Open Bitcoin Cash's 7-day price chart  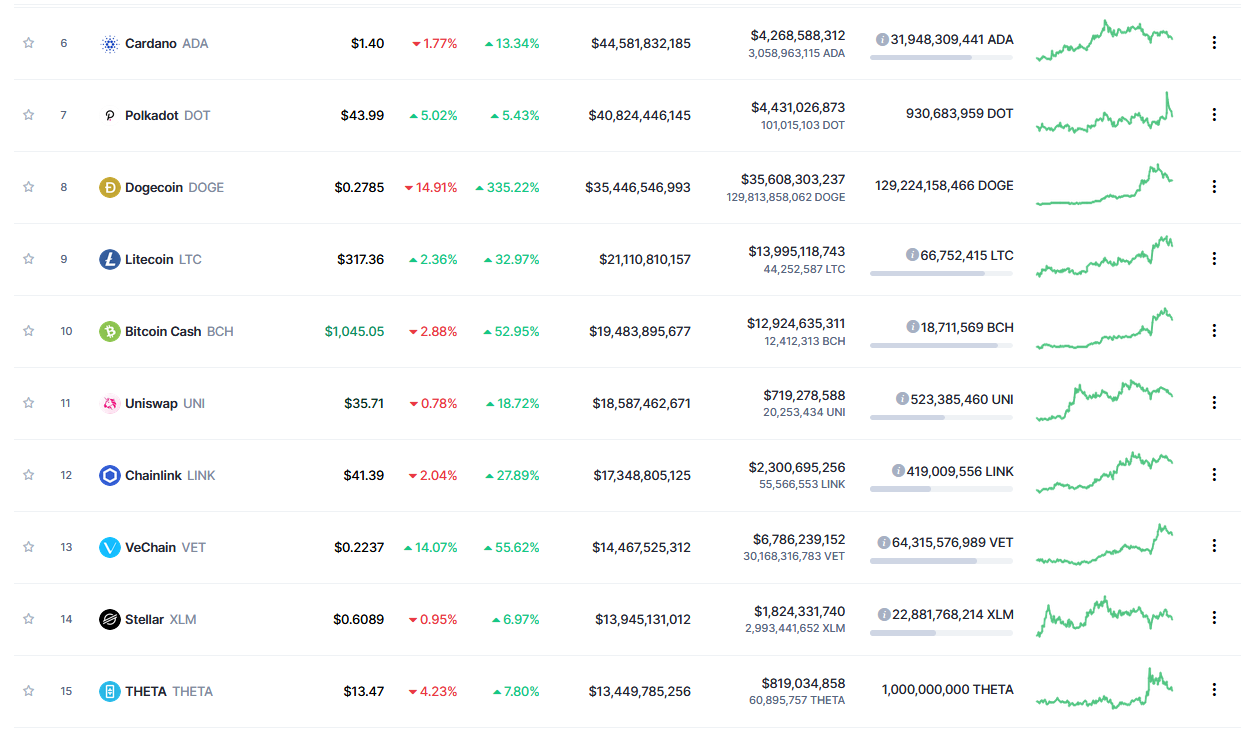pos(1105,329)
